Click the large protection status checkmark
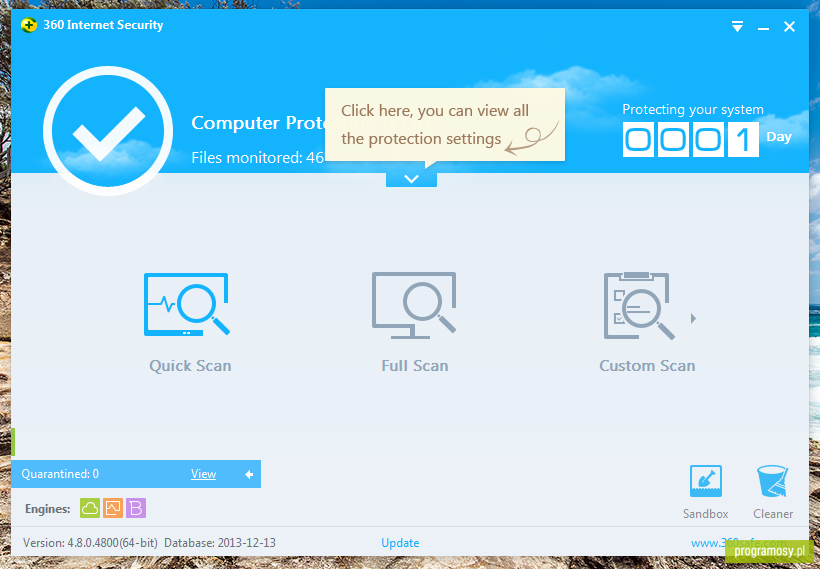This screenshot has height=569, width=820. click(108, 131)
